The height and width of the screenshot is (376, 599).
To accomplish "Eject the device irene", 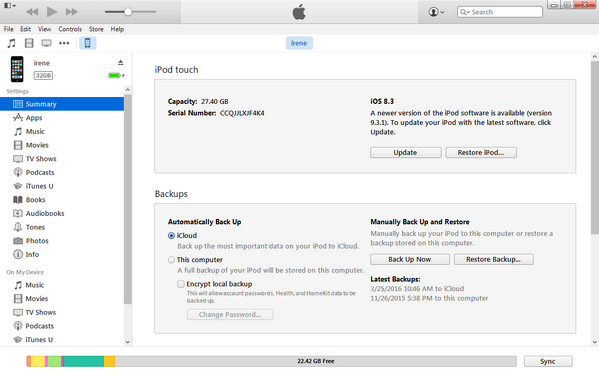I will coord(120,62).
